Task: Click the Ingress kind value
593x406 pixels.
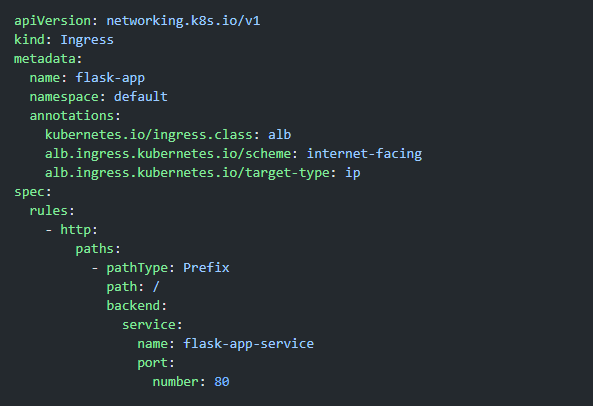Action: coord(87,40)
